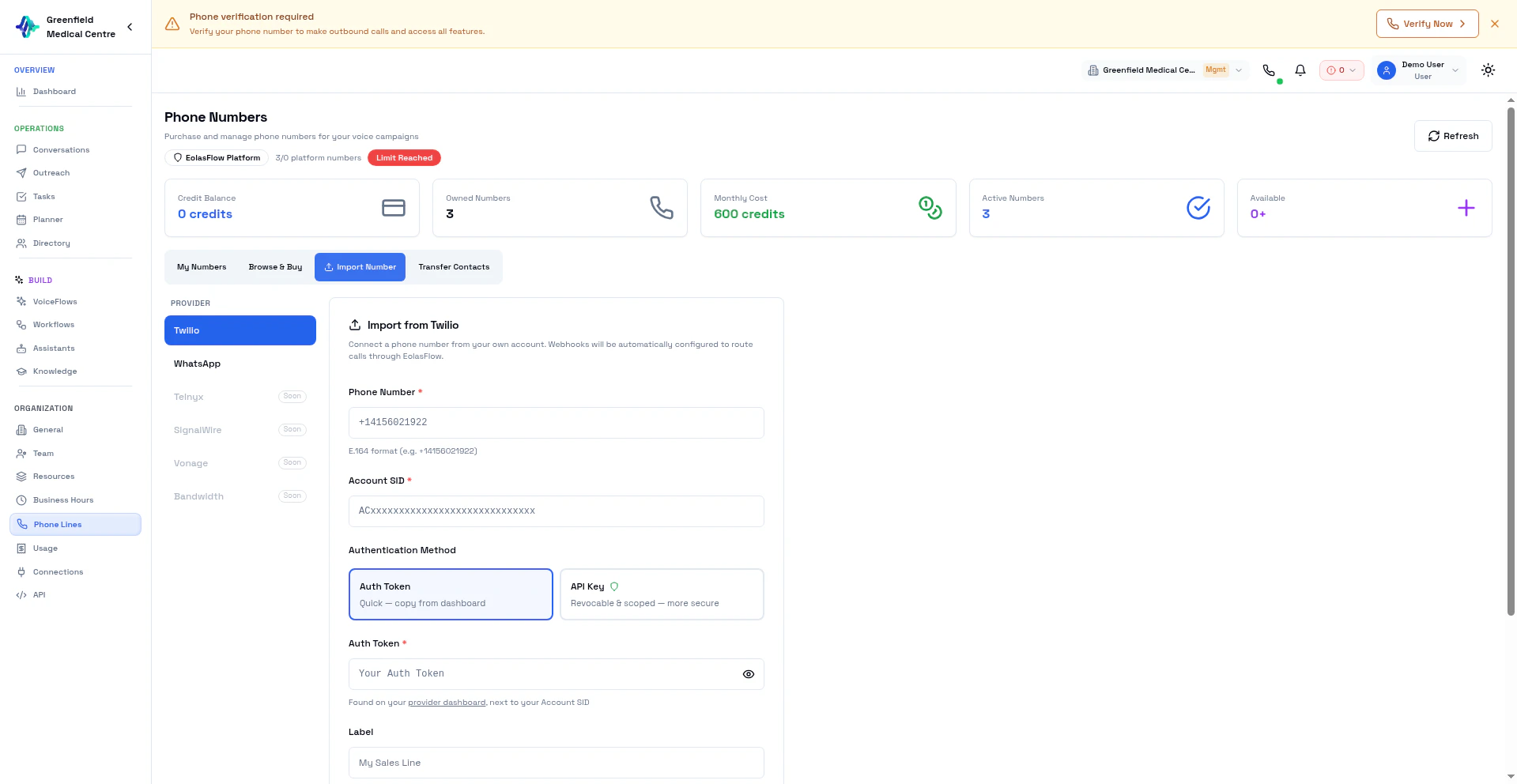Refresh phone numbers list
This screenshot has height=784, width=1517.
[1452, 136]
